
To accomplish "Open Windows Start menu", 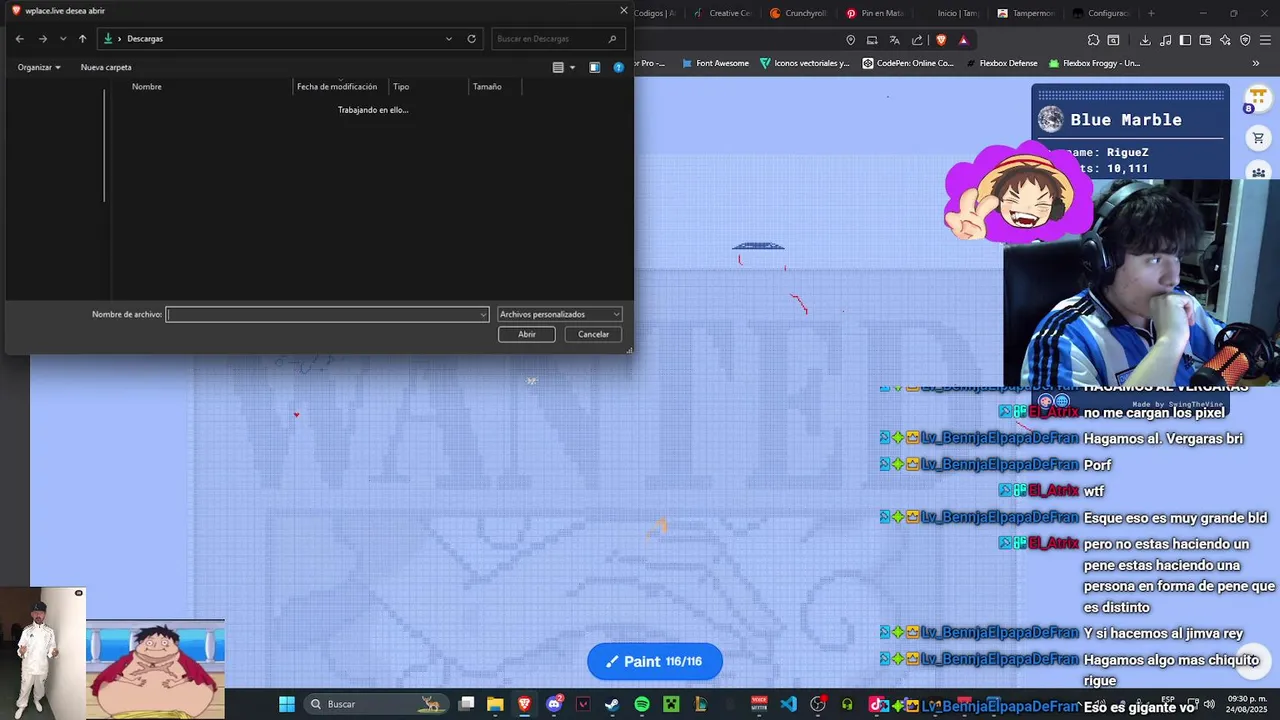I will click(x=287, y=704).
